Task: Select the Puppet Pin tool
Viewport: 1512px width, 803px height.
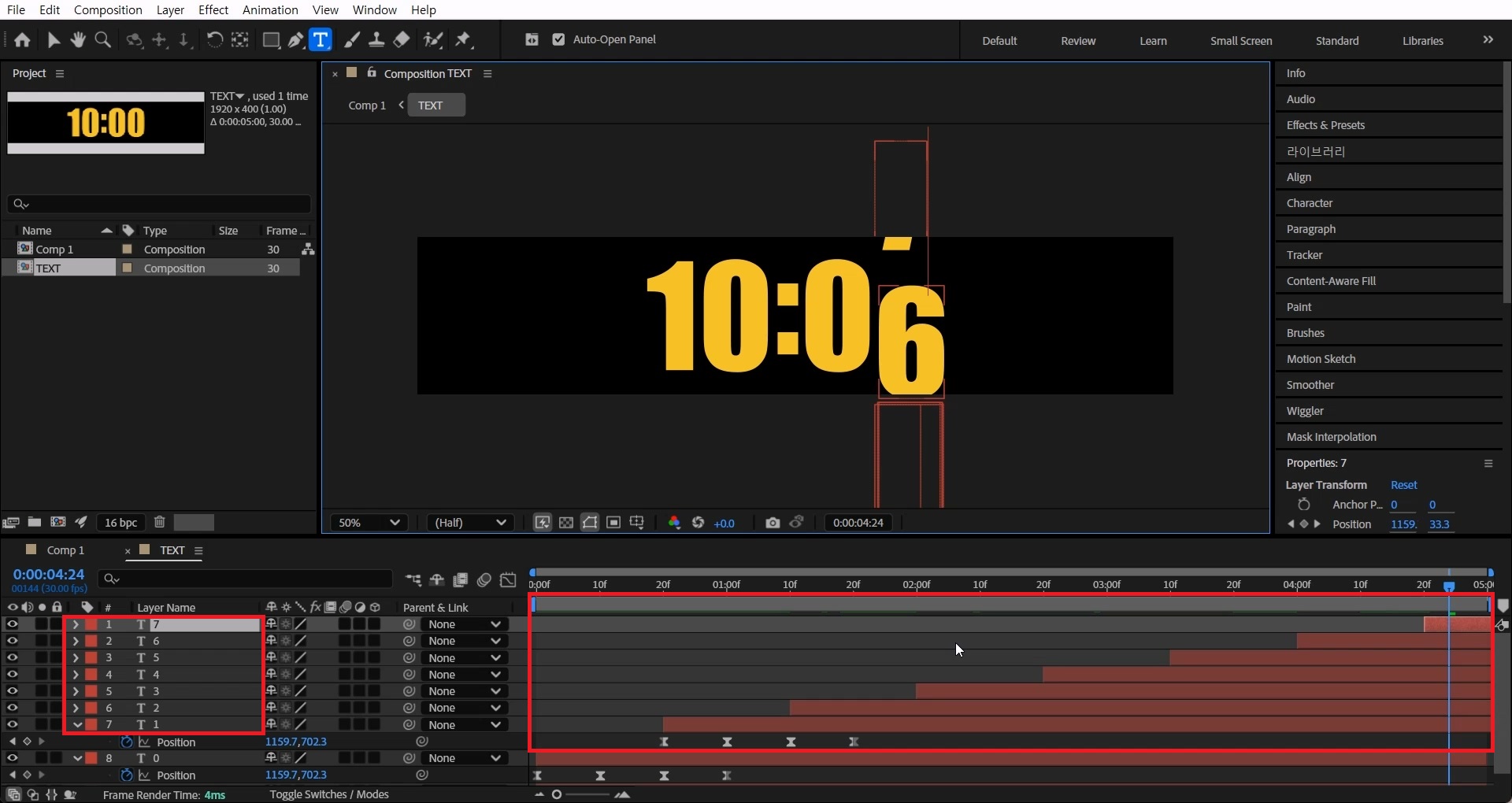Action: click(463, 40)
